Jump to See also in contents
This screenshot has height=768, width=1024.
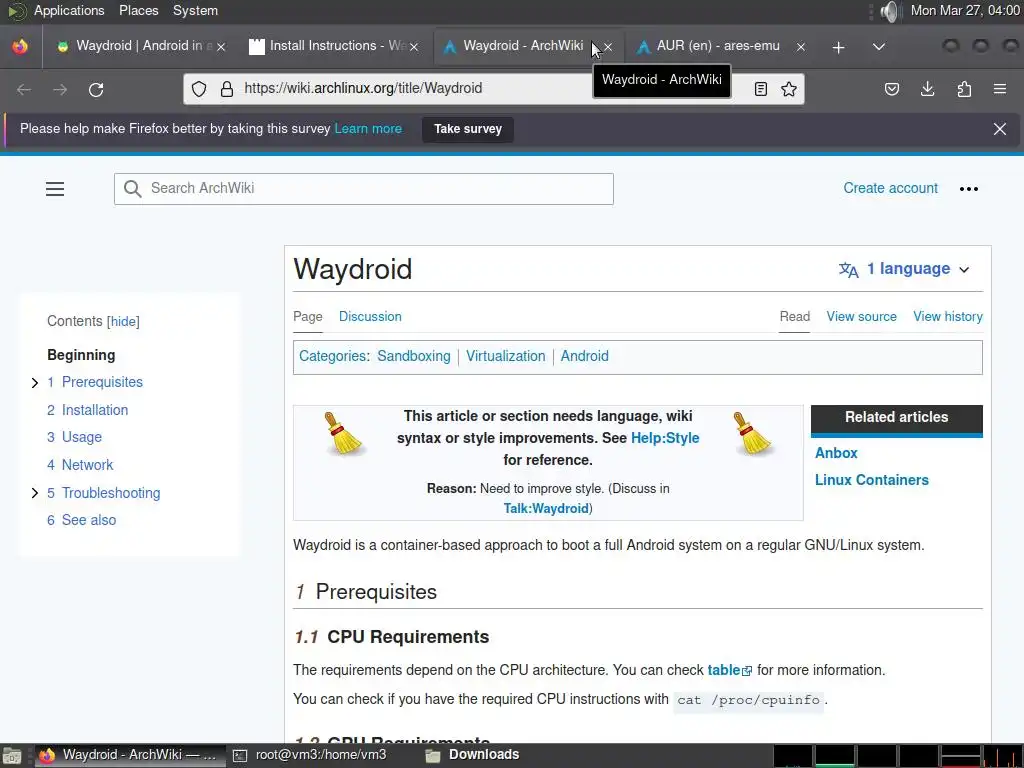point(89,520)
